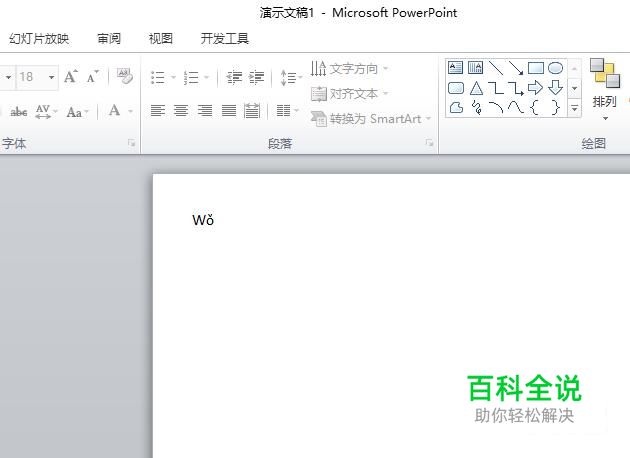Apply distributed alignment to text
The height and width of the screenshot is (458, 630).
(252, 110)
